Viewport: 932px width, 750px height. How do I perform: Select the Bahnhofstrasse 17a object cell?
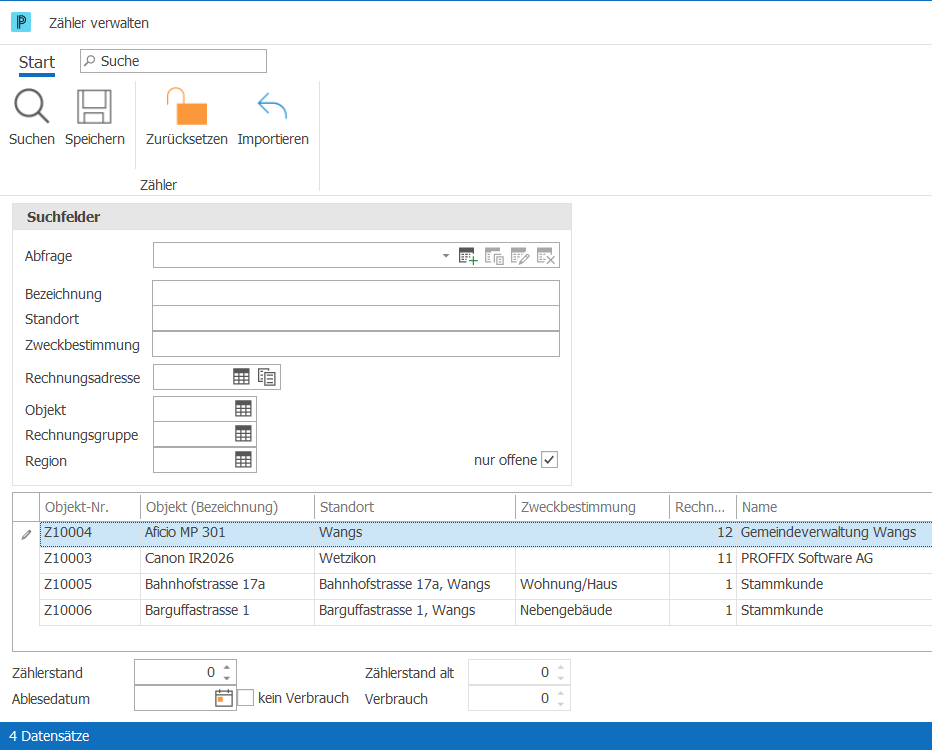point(228,584)
